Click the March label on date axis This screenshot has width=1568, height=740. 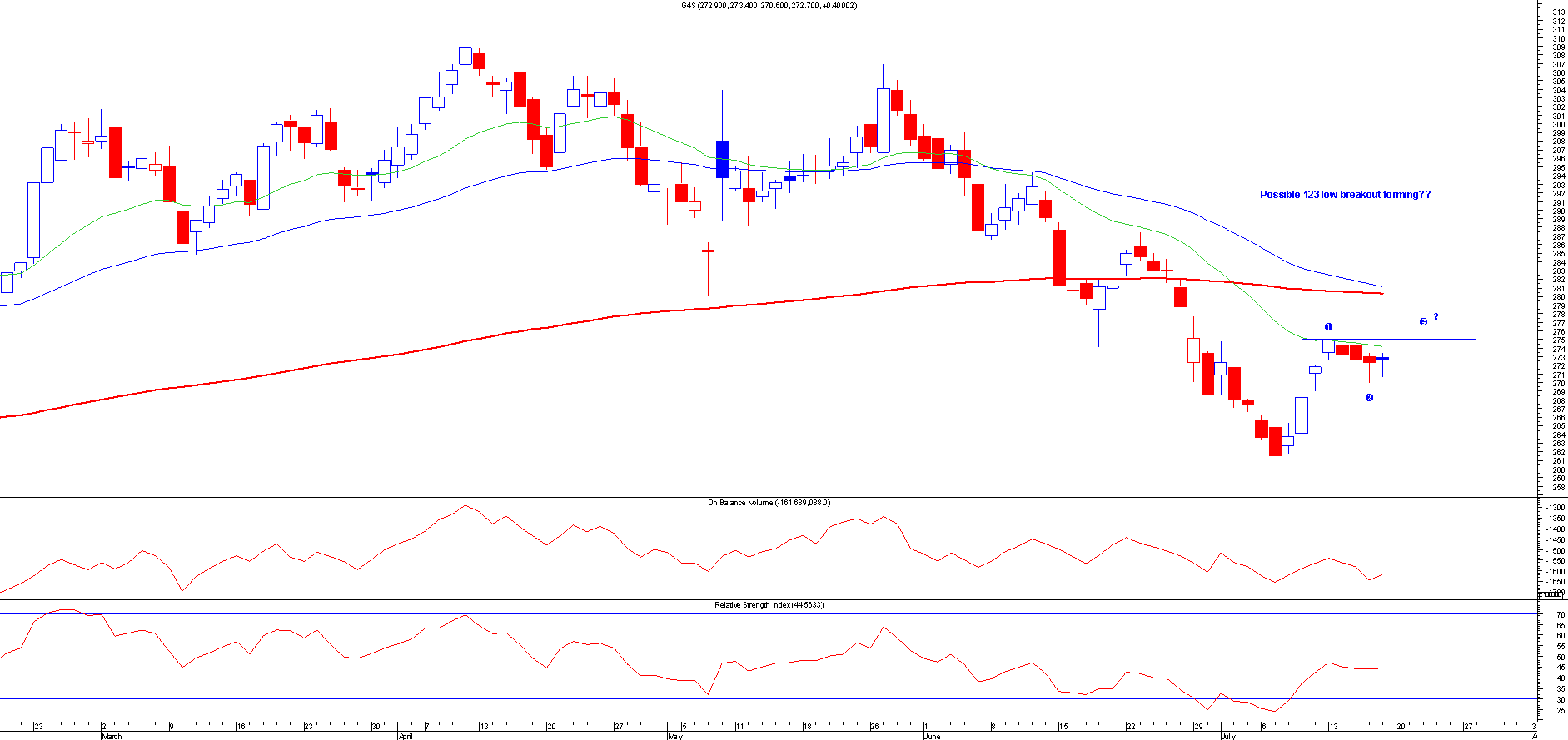[x=111, y=736]
